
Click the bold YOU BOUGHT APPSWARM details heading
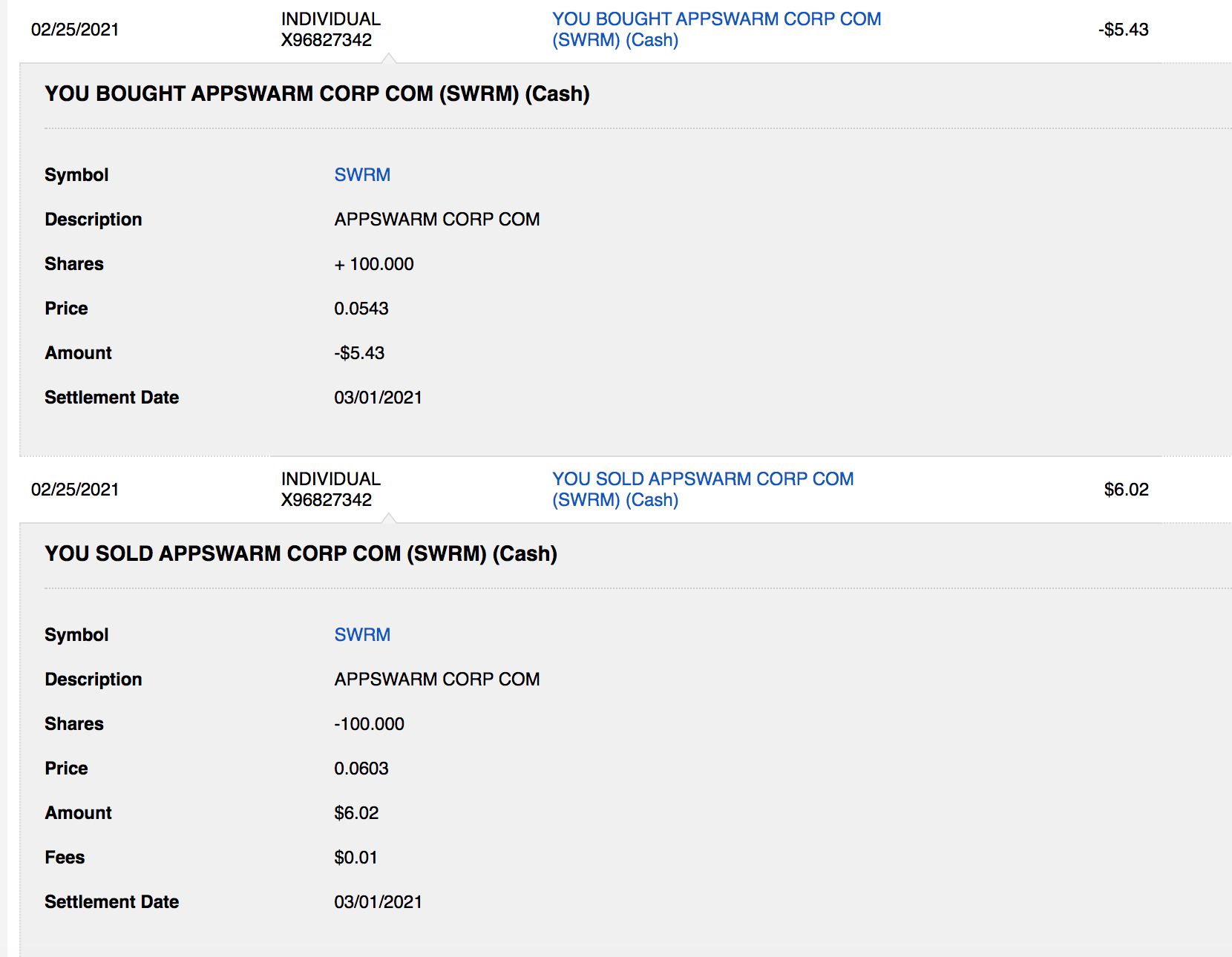tap(317, 94)
